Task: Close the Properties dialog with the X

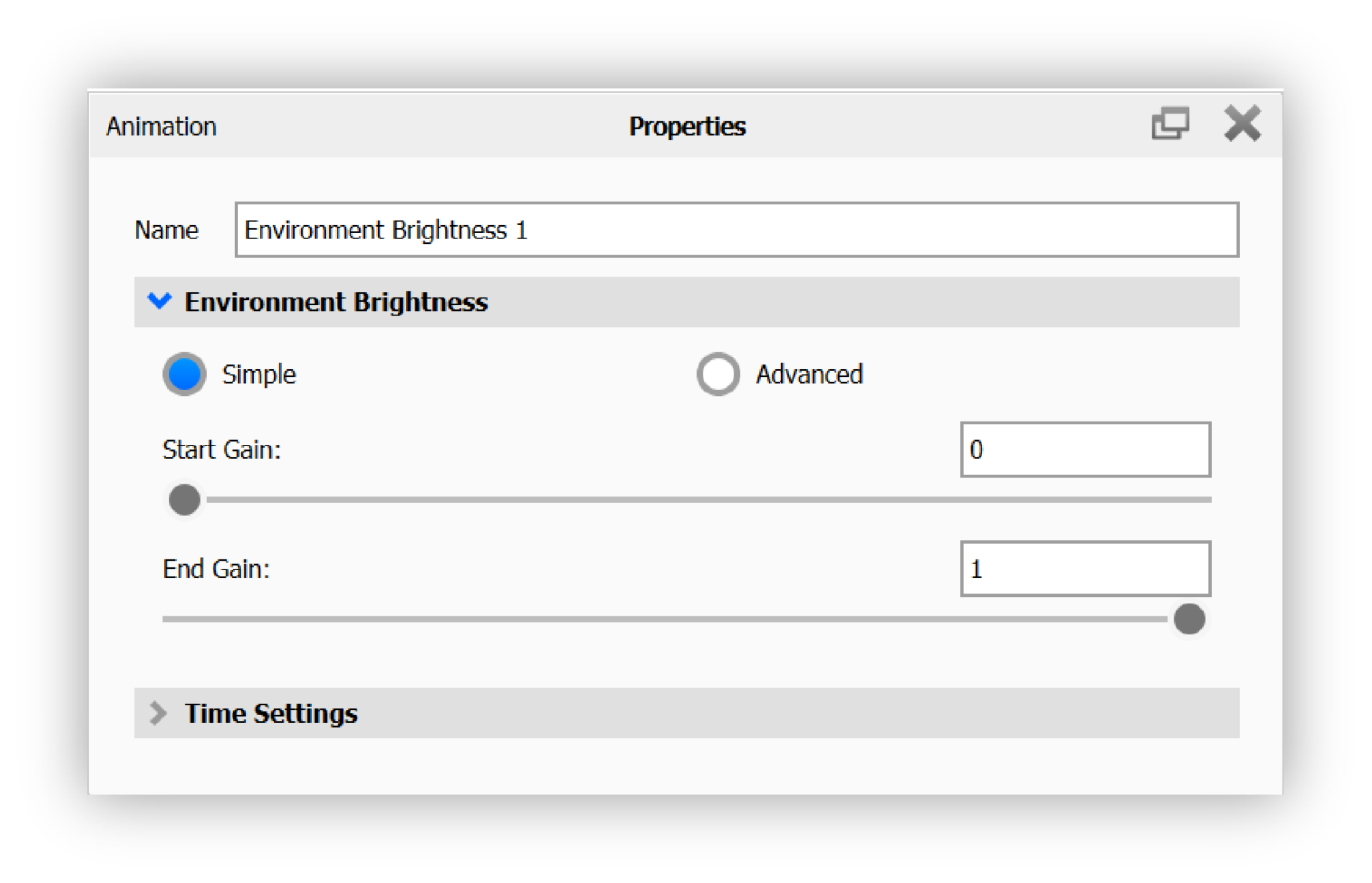Action: click(1243, 123)
